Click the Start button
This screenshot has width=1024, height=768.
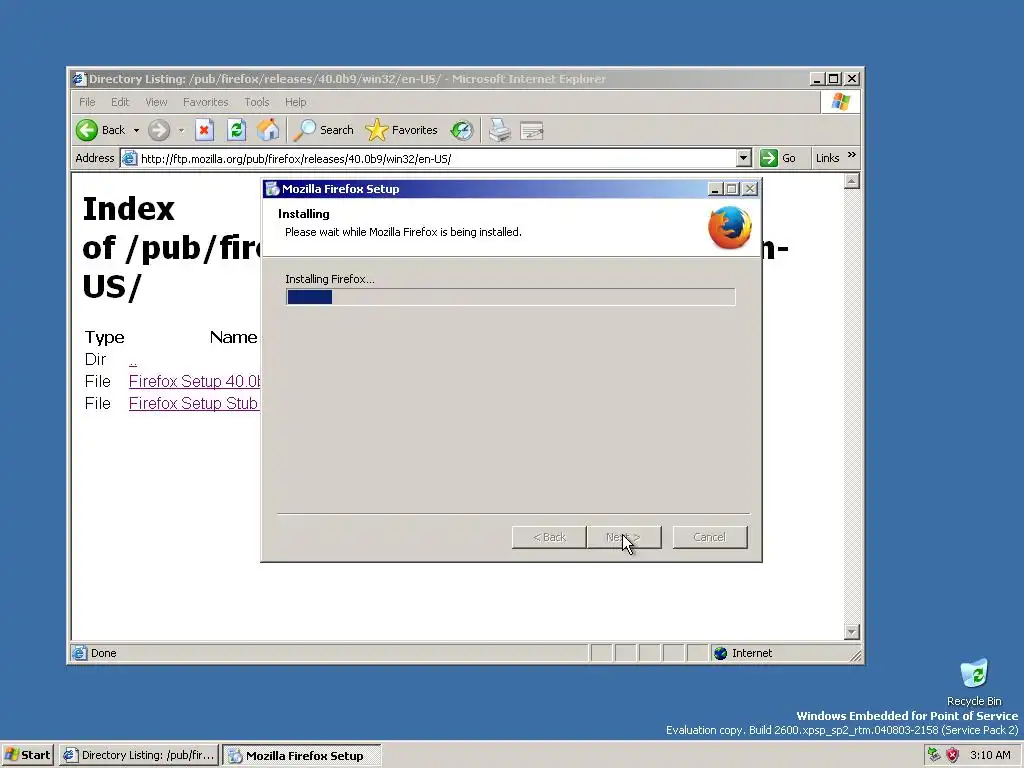coord(27,755)
